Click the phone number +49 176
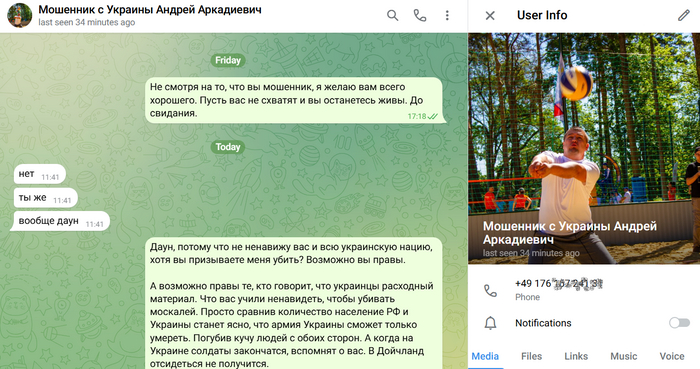This screenshot has height=369, width=700. pos(559,284)
